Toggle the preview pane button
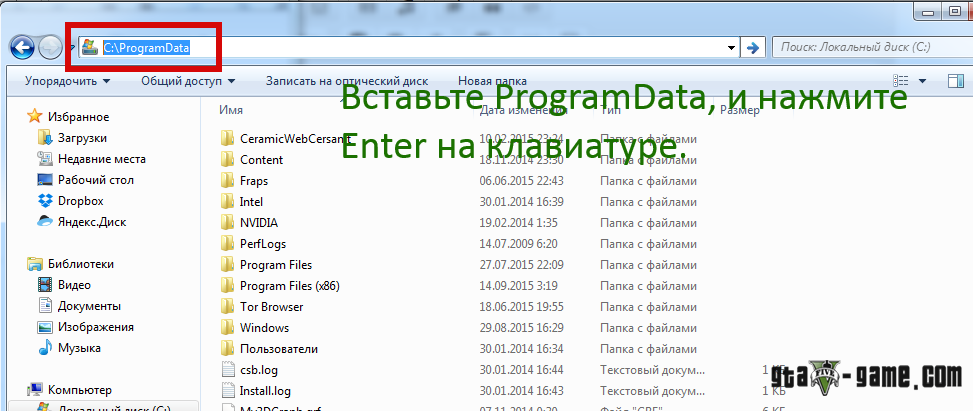Image resolution: width=973 pixels, height=411 pixels. coord(954,81)
